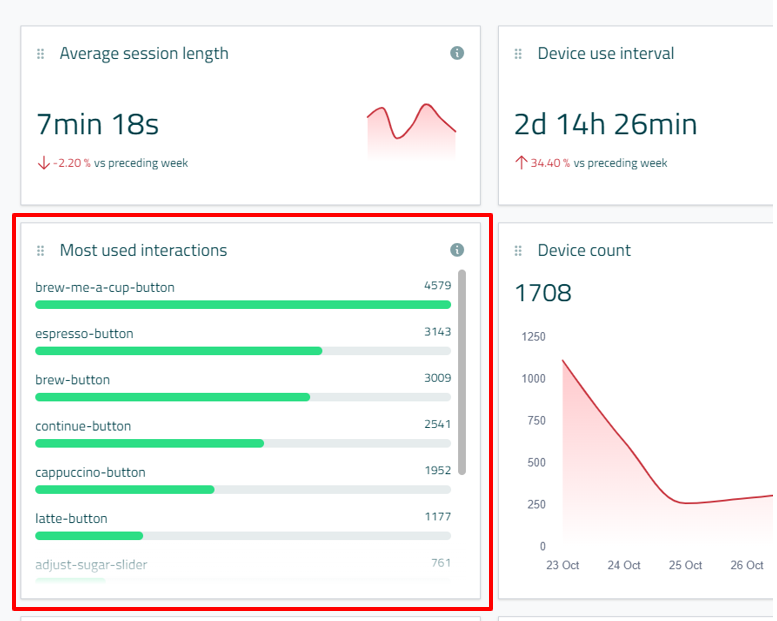777x621 pixels.
Task: Select the brew-me-a-cup-button progress bar
Action: coord(243,305)
